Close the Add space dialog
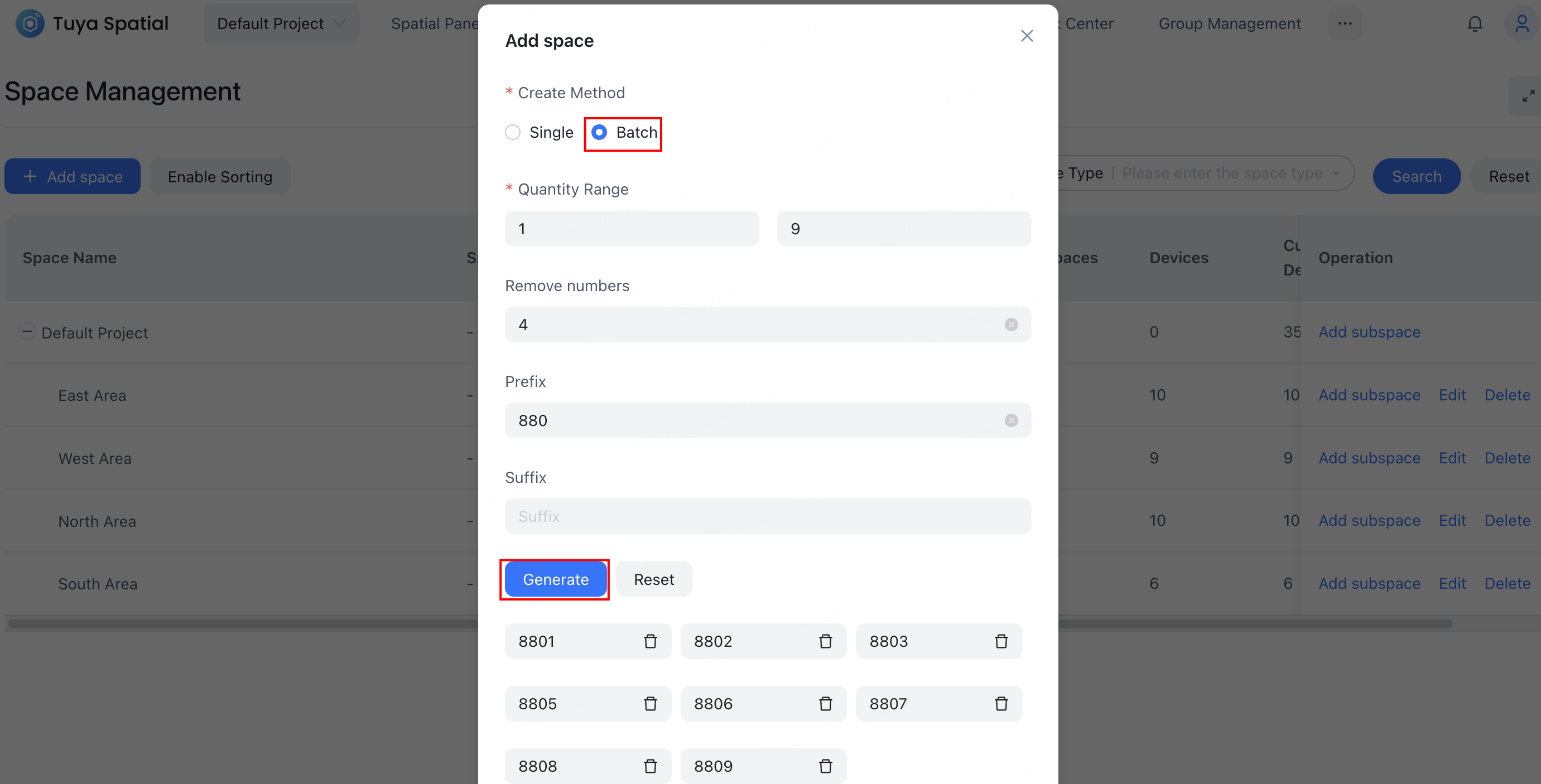 (x=1027, y=36)
